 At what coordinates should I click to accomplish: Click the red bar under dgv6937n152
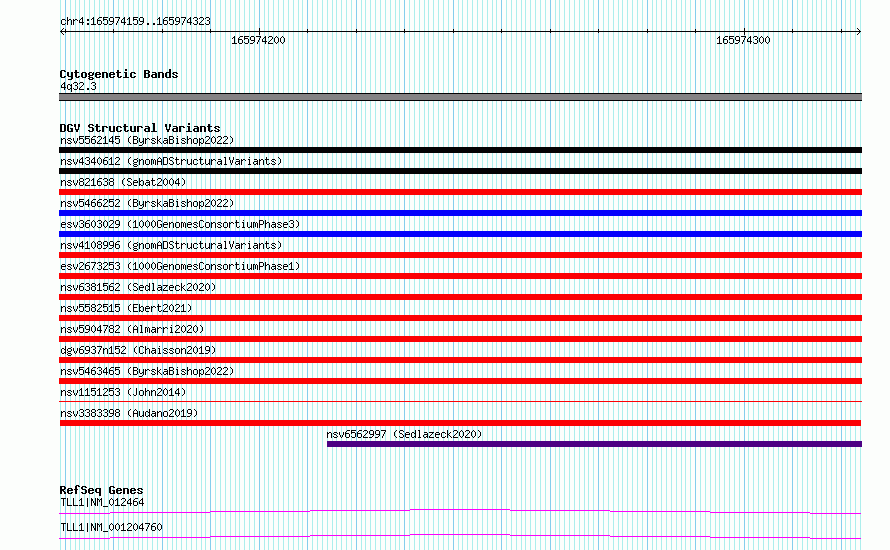click(x=460, y=360)
